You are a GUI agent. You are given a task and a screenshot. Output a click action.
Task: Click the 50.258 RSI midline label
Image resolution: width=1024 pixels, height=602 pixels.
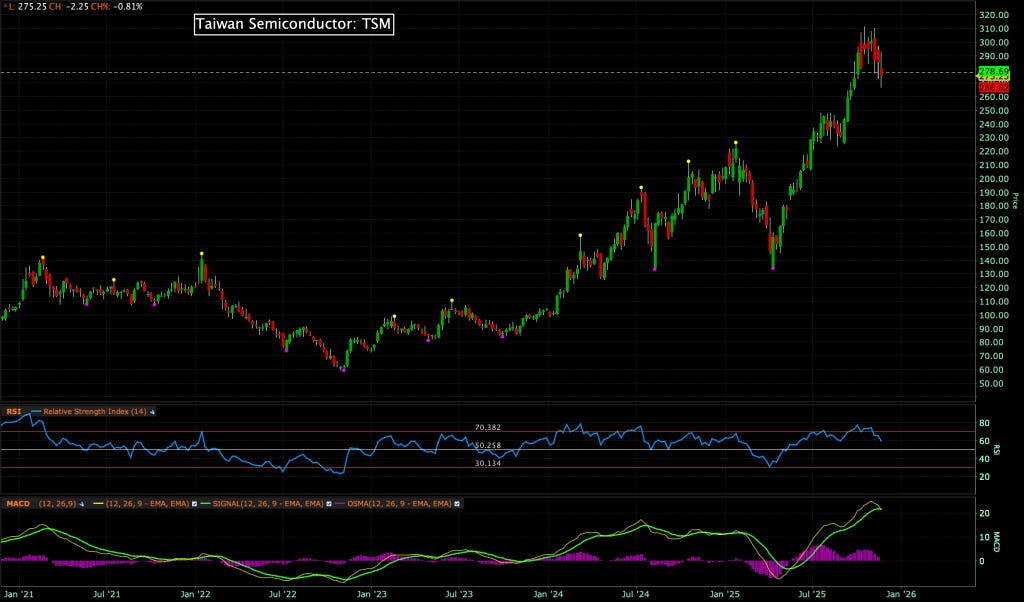(x=488, y=445)
